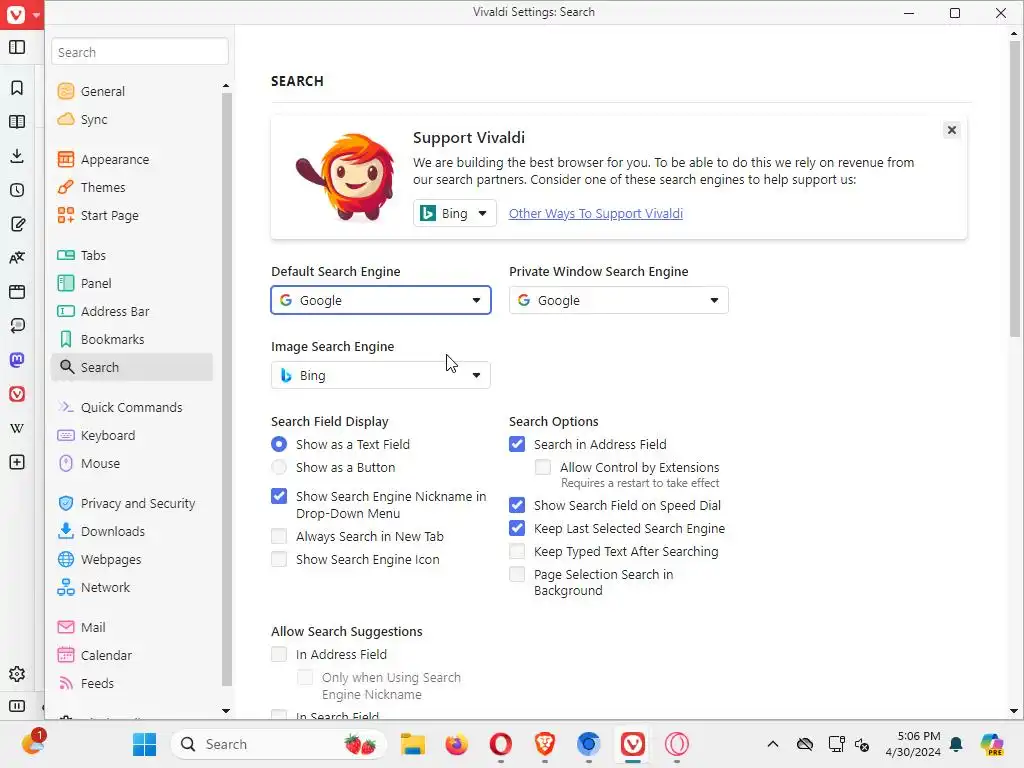Click the main page scrollbar down arrow
This screenshot has width=1024, height=768.
tap(1014, 711)
